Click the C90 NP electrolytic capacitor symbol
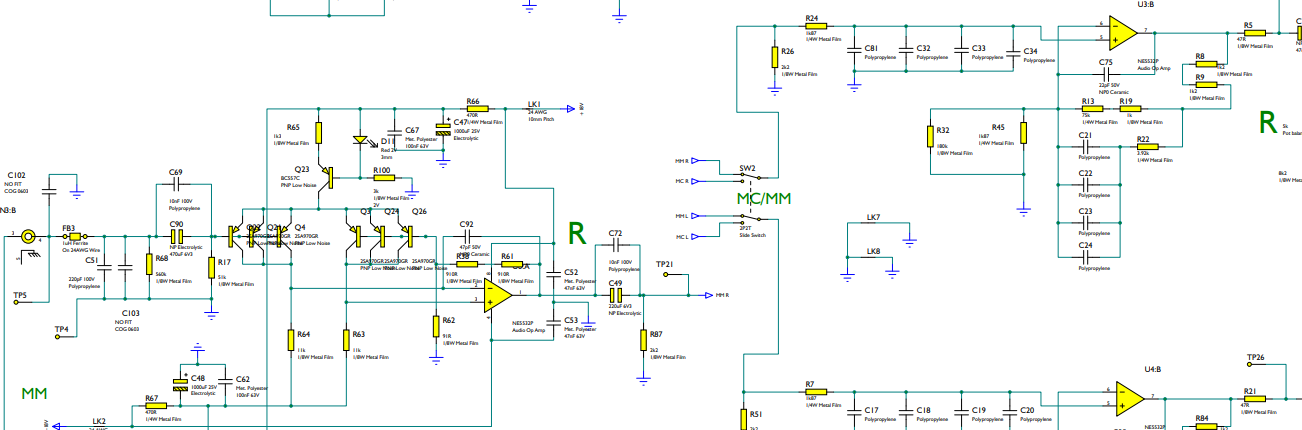This screenshot has height=430, width=1302. [177, 237]
